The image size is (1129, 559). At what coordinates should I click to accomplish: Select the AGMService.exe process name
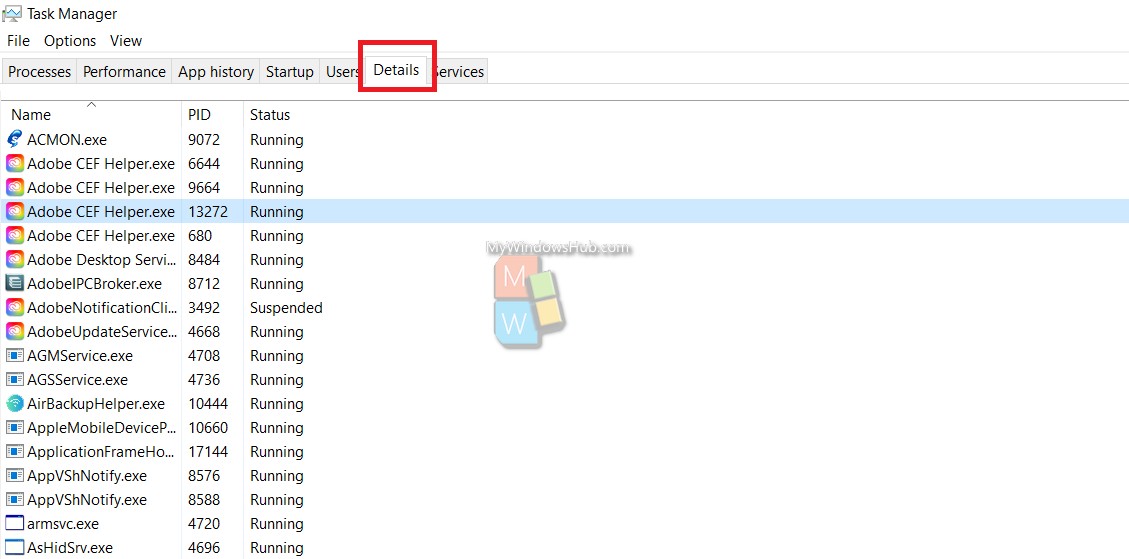pos(80,356)
